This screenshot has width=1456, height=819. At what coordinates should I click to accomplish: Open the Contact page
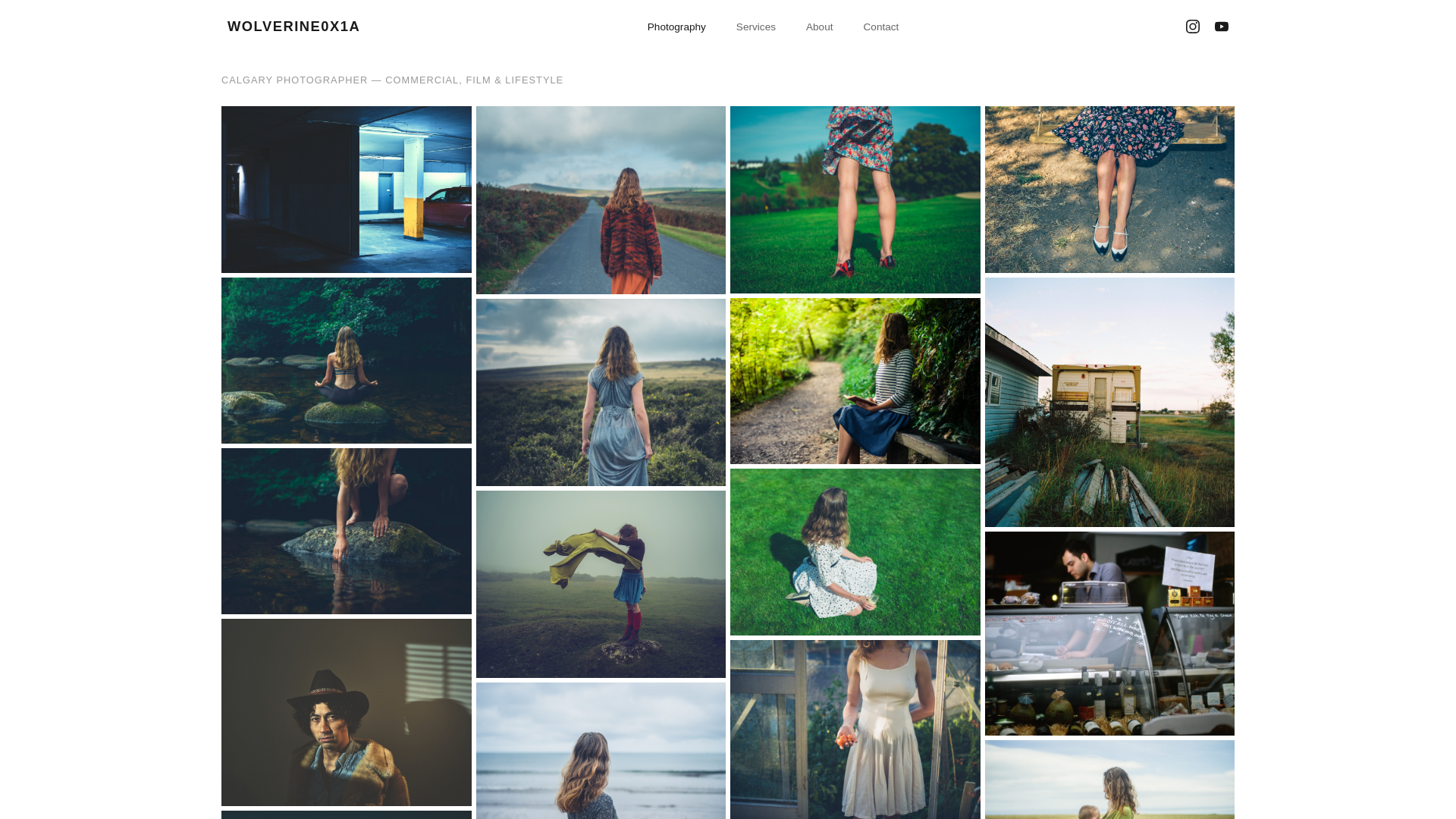(x=881, y=27)
